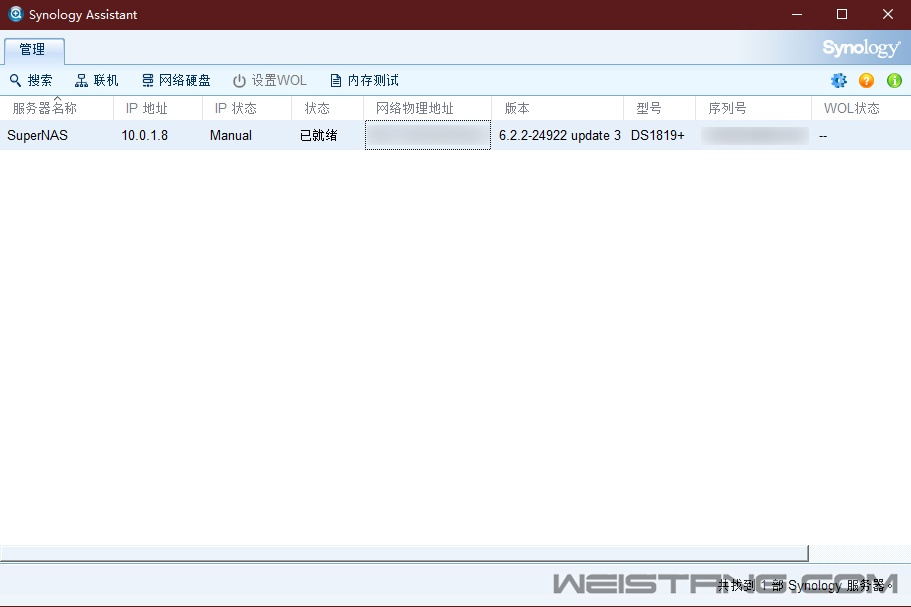
Task: Sort list by 版本 column header
Action: pyautogui.click(x=517, y=108)
